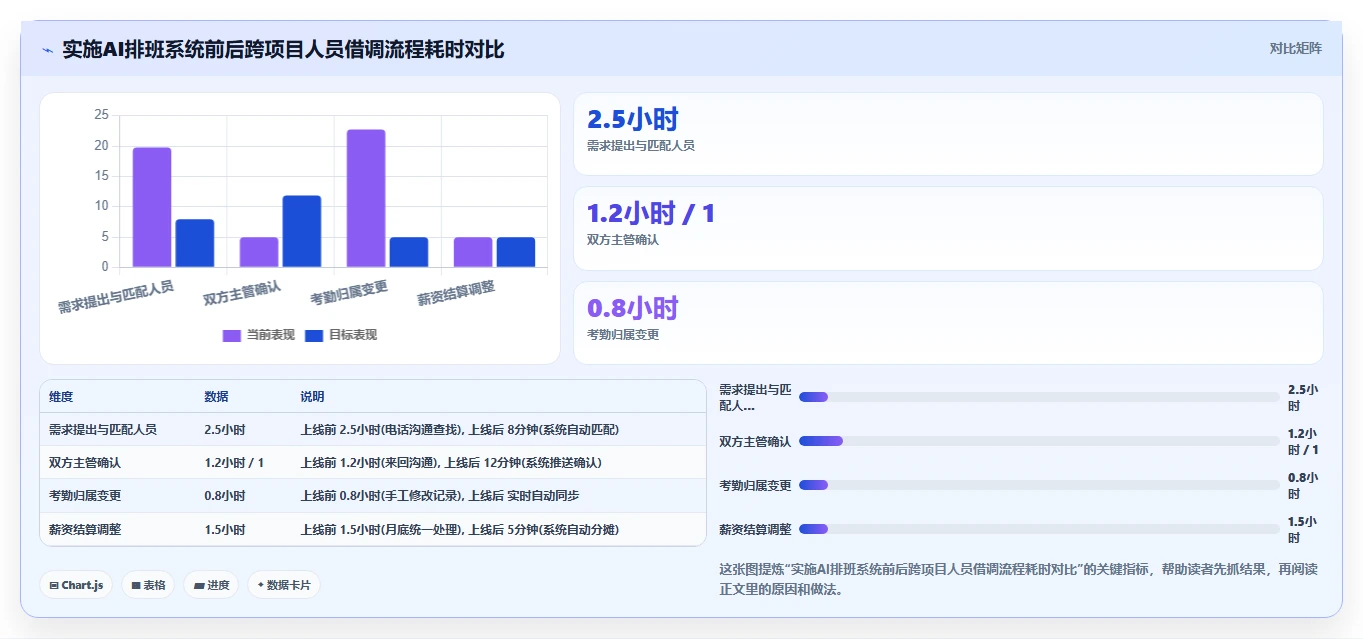The width and height of the screenshot is (1363, 639).
Task: Click the Chart.js tag chip
Action: click(x=76, y=585)
